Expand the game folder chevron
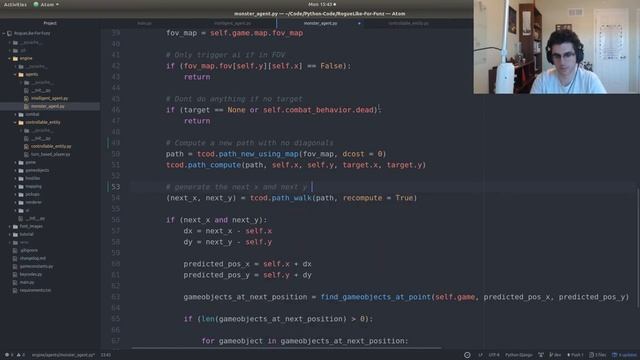This screenshot has width=640, height=360. click(x=16, y=162)
